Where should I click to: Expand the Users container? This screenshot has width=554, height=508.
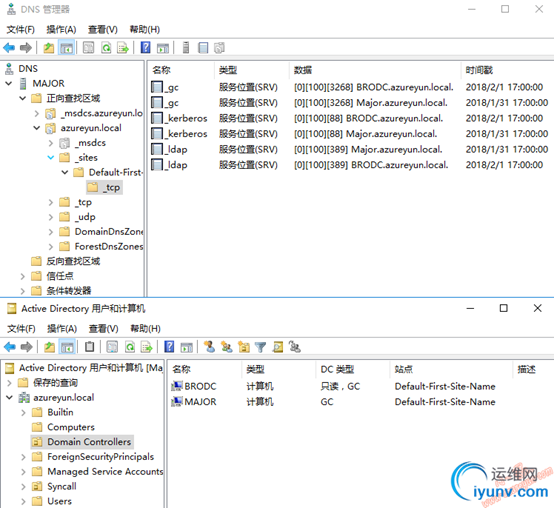[x=23, y=501]
